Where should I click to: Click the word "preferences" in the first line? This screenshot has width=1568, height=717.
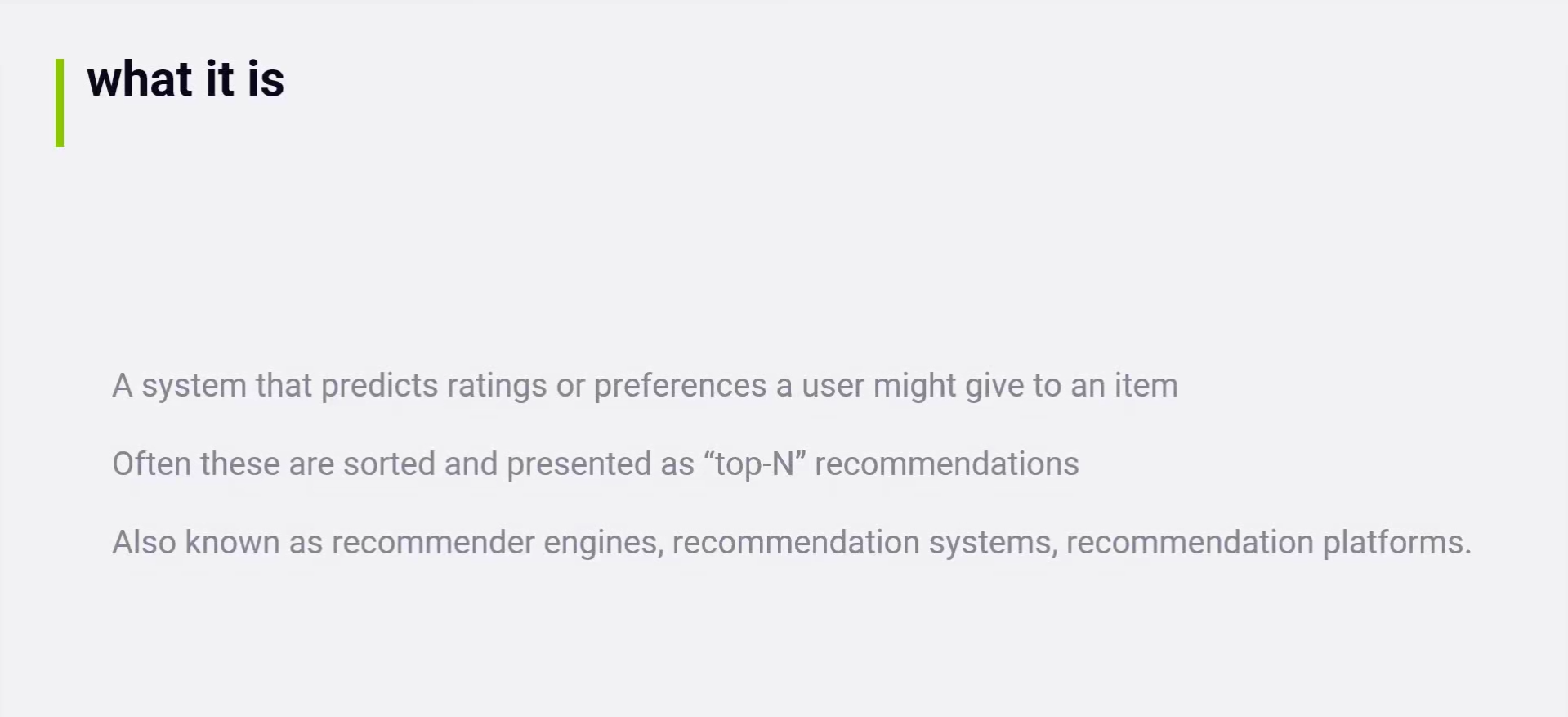680,386
